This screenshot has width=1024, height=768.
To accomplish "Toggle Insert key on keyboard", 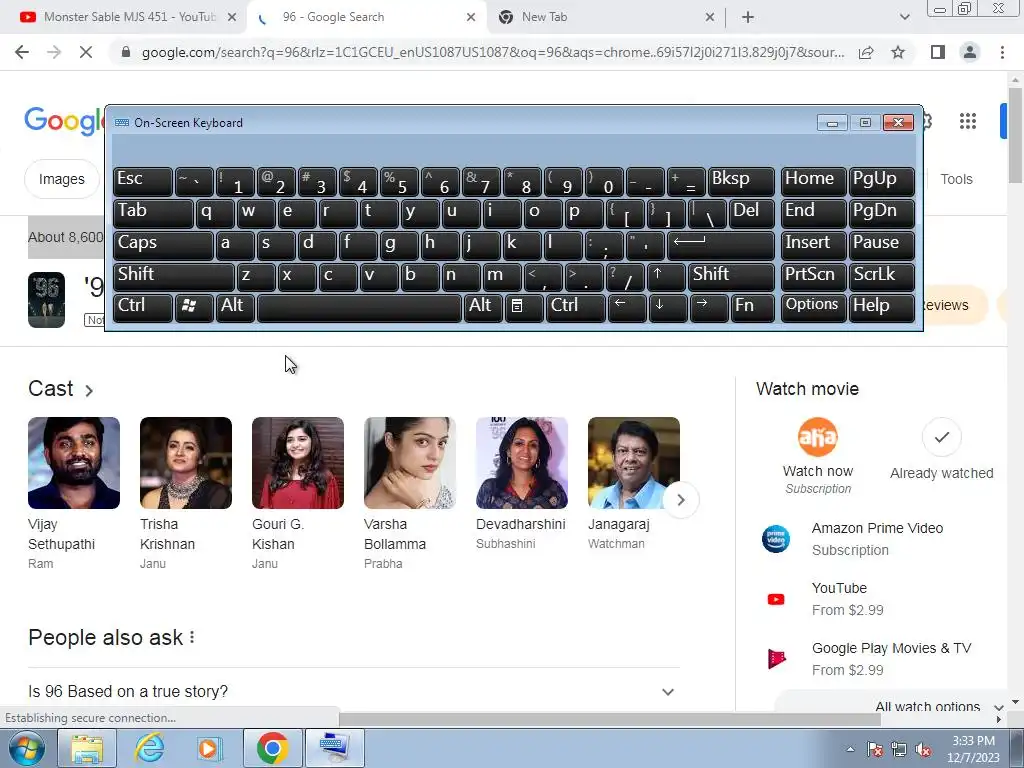I will 813,245.
